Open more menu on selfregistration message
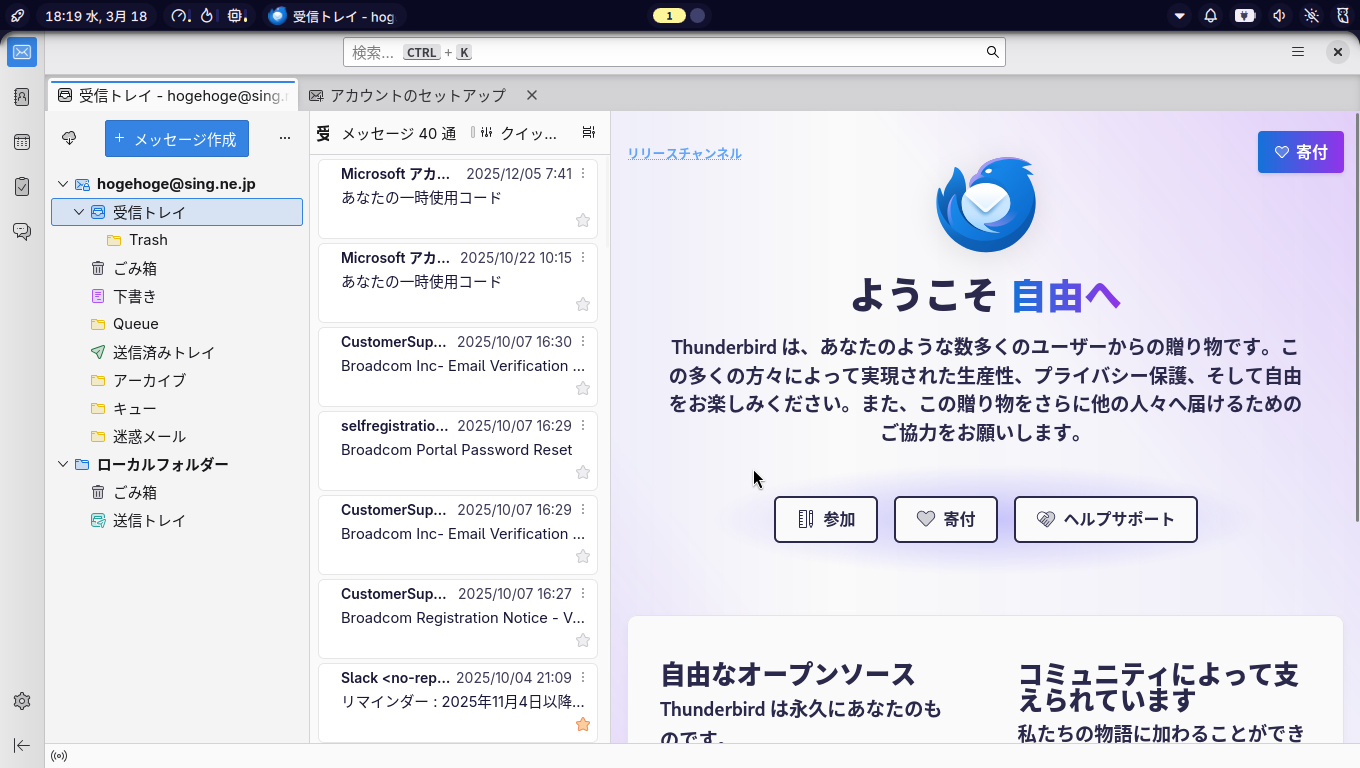Screen dimensions: 1360x768 tap(583, 426)
